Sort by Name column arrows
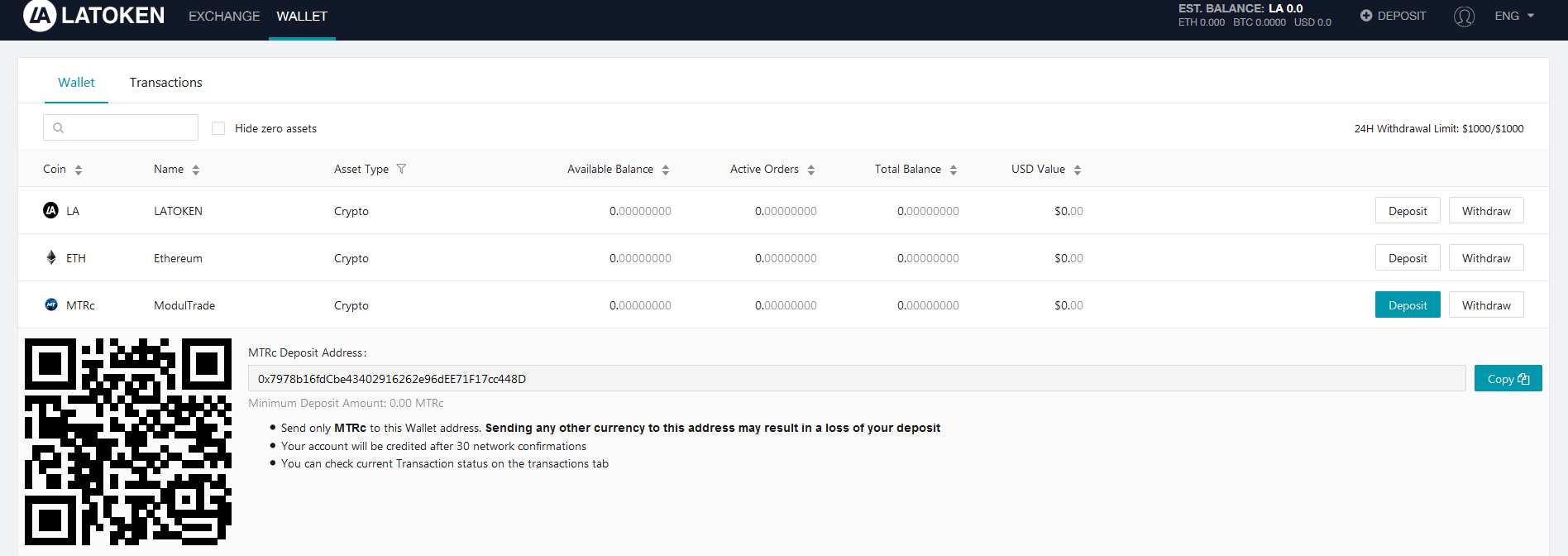 (x=196, y=170)
